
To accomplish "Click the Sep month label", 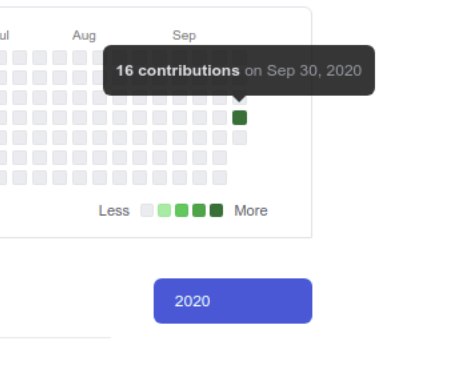I will tap(184, 35).
